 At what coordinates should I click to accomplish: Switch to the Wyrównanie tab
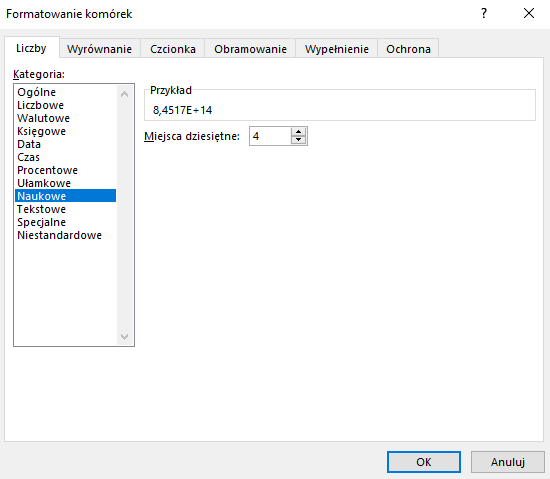[100, 49]
